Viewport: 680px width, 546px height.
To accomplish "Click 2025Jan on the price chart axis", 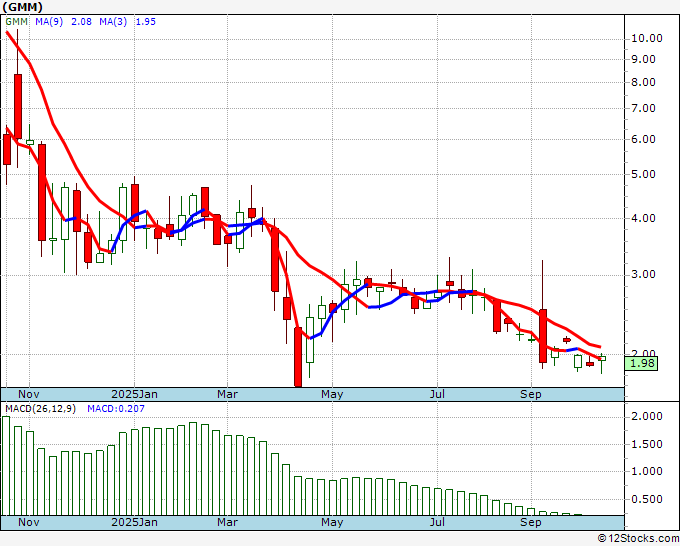I will click(x=134, y=394).
